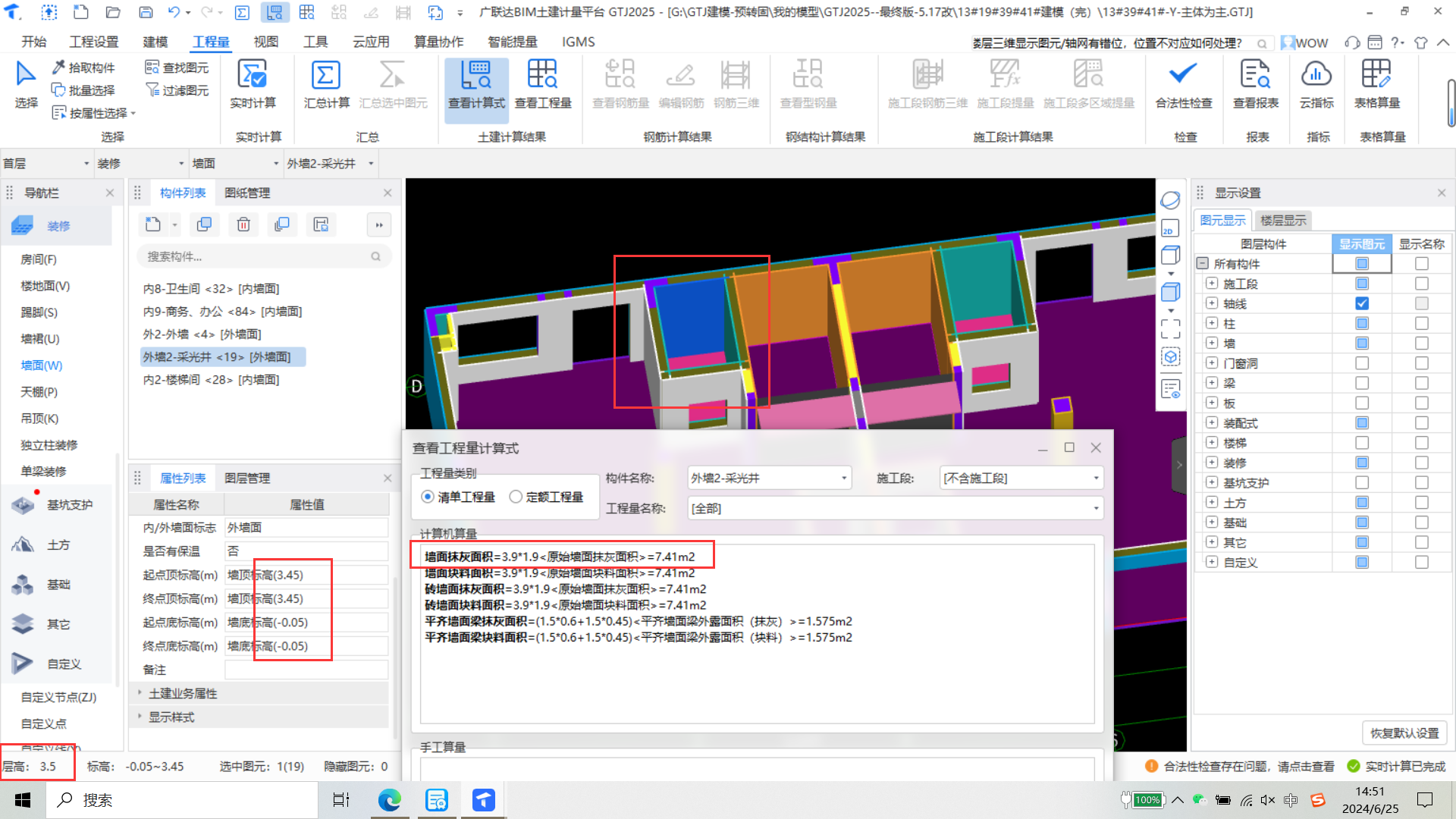This screenshot has width=1456, height=819.
Task: Toggle 所有构件 显示图元 checkbox
Action: (1362, 263)
